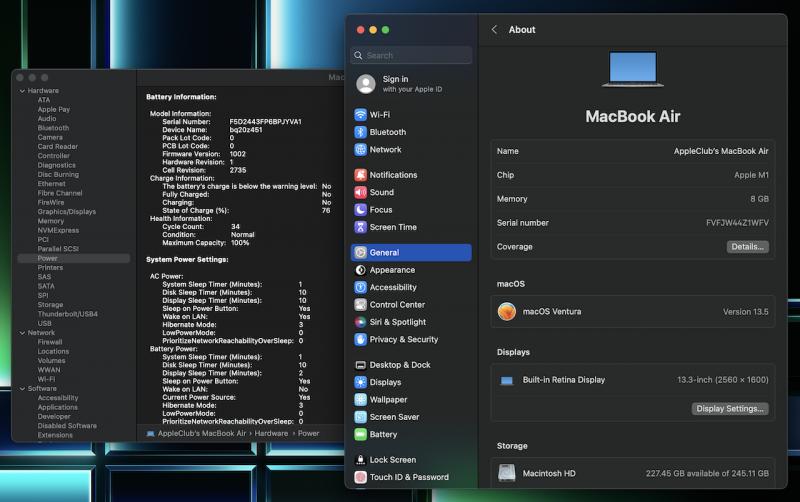Select Camera in System Information sidebar
The height and width of the screenshot is (502, 800).
tap(50, 137)
